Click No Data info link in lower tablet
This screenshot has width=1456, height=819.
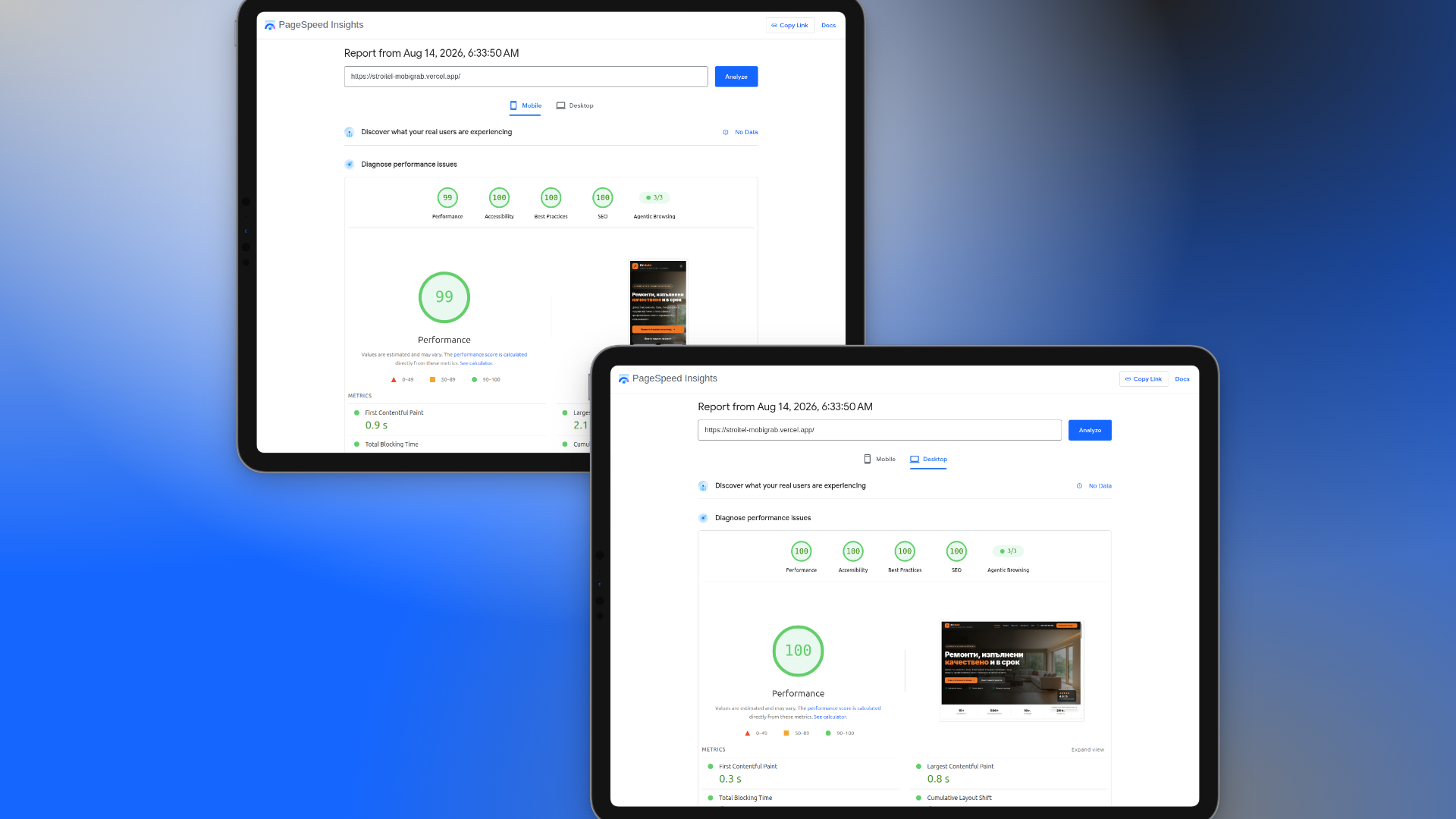click(x=1094, y=485)
